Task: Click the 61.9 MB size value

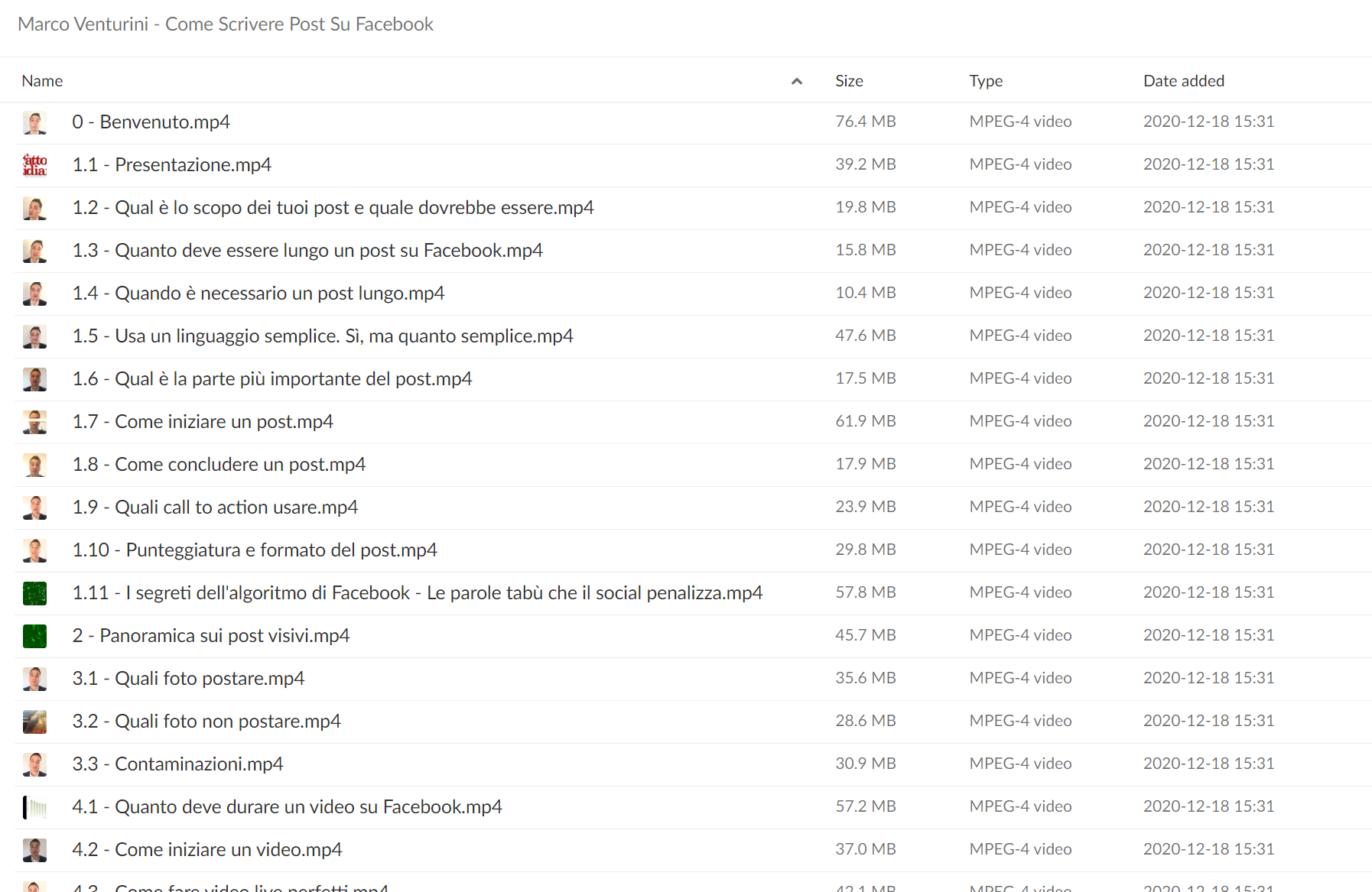Action: 866,421
